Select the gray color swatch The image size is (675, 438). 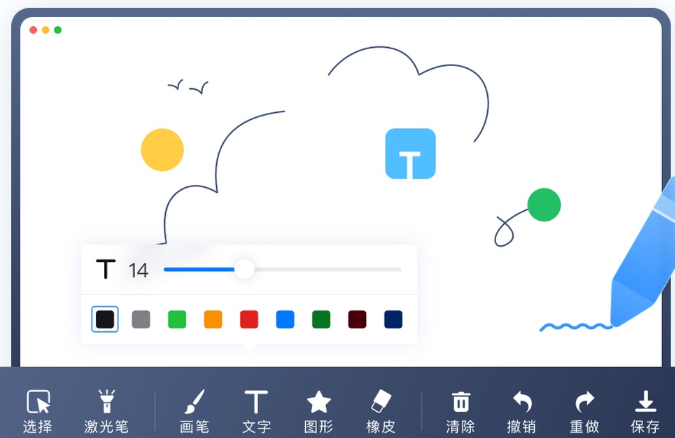[x=141, y=319]
